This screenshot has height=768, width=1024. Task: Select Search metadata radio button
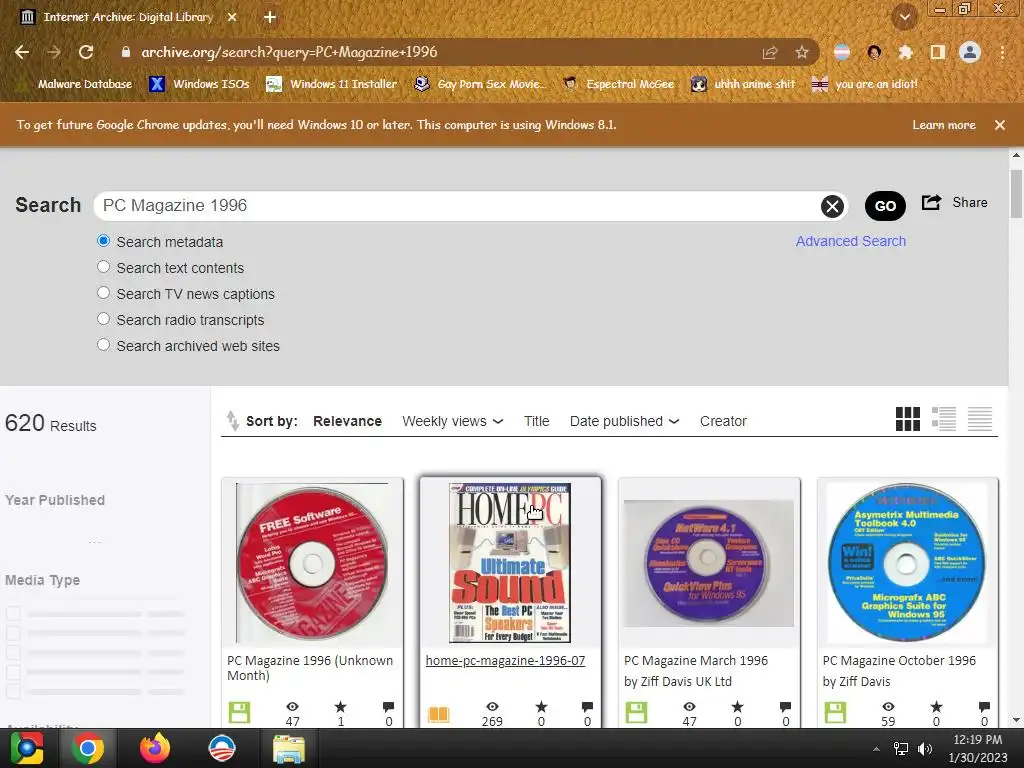[x=103, y=241]
